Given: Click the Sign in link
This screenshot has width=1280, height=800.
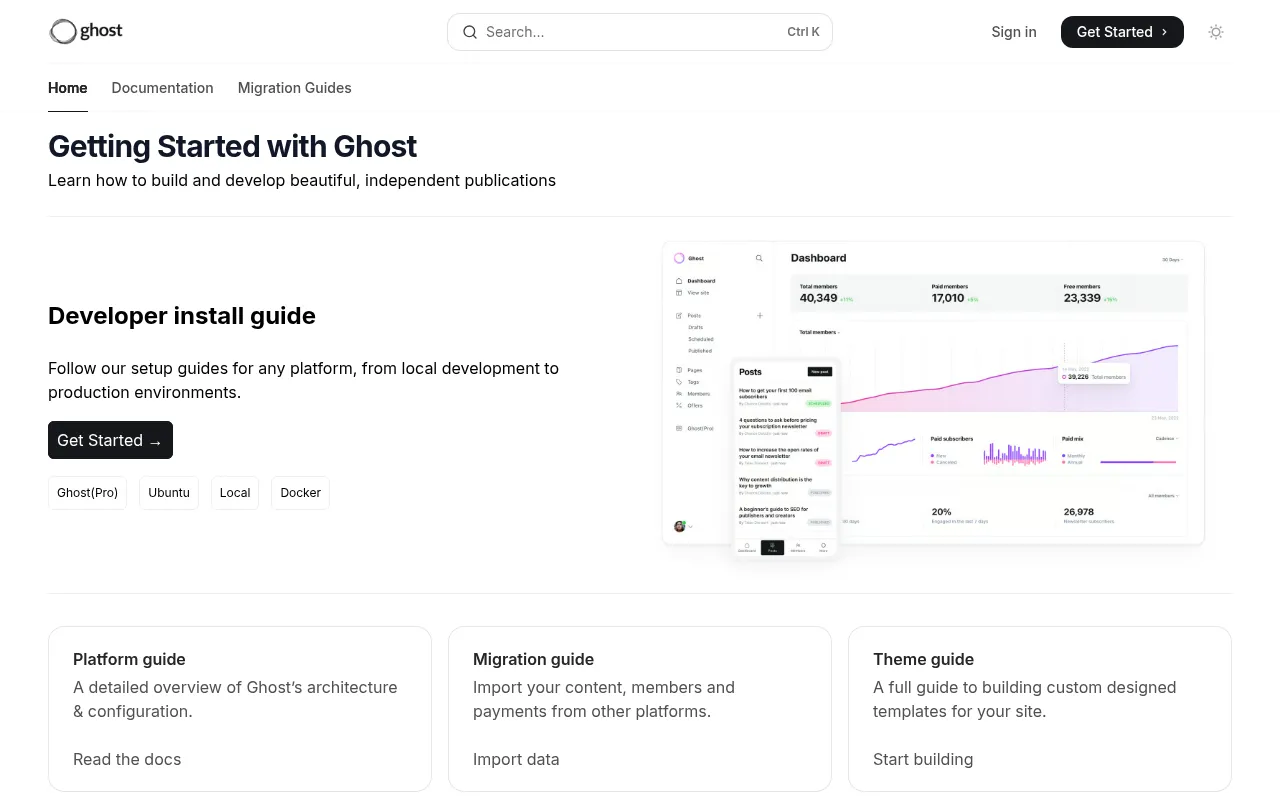Looking at the screenshot, I should pos(1014,32).
